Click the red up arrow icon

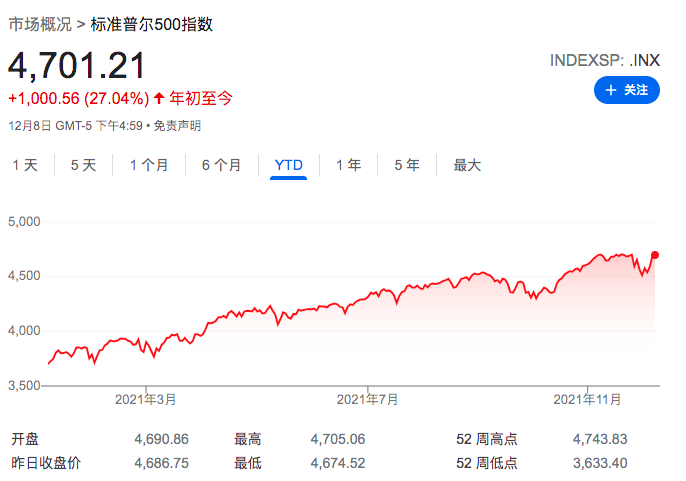(x=159, y=98)
